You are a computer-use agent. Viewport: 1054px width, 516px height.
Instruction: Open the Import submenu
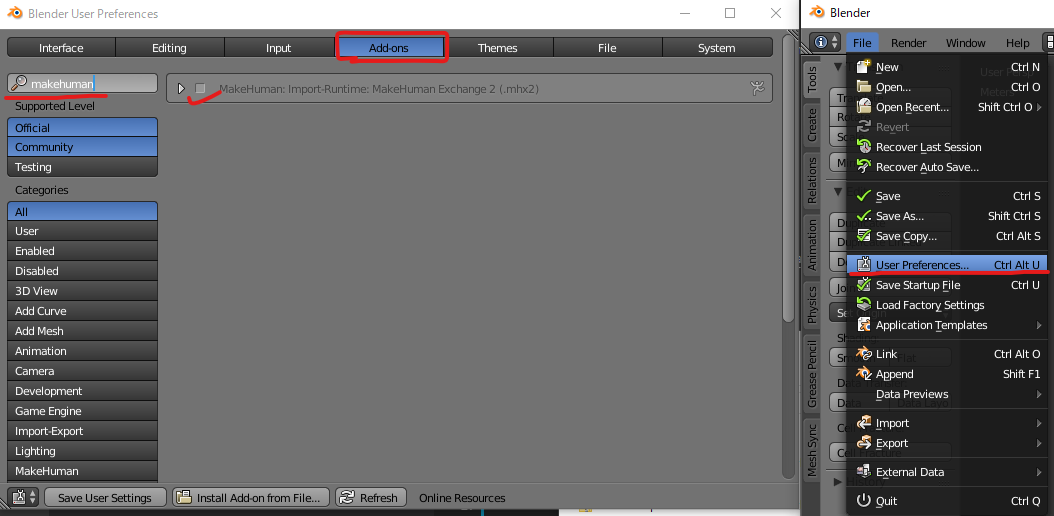pos(947,423)
